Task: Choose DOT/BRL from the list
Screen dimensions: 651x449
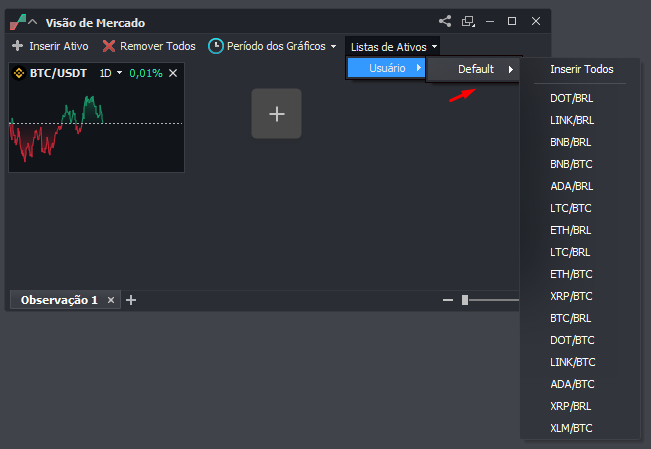Action: [x=572, y=98]
